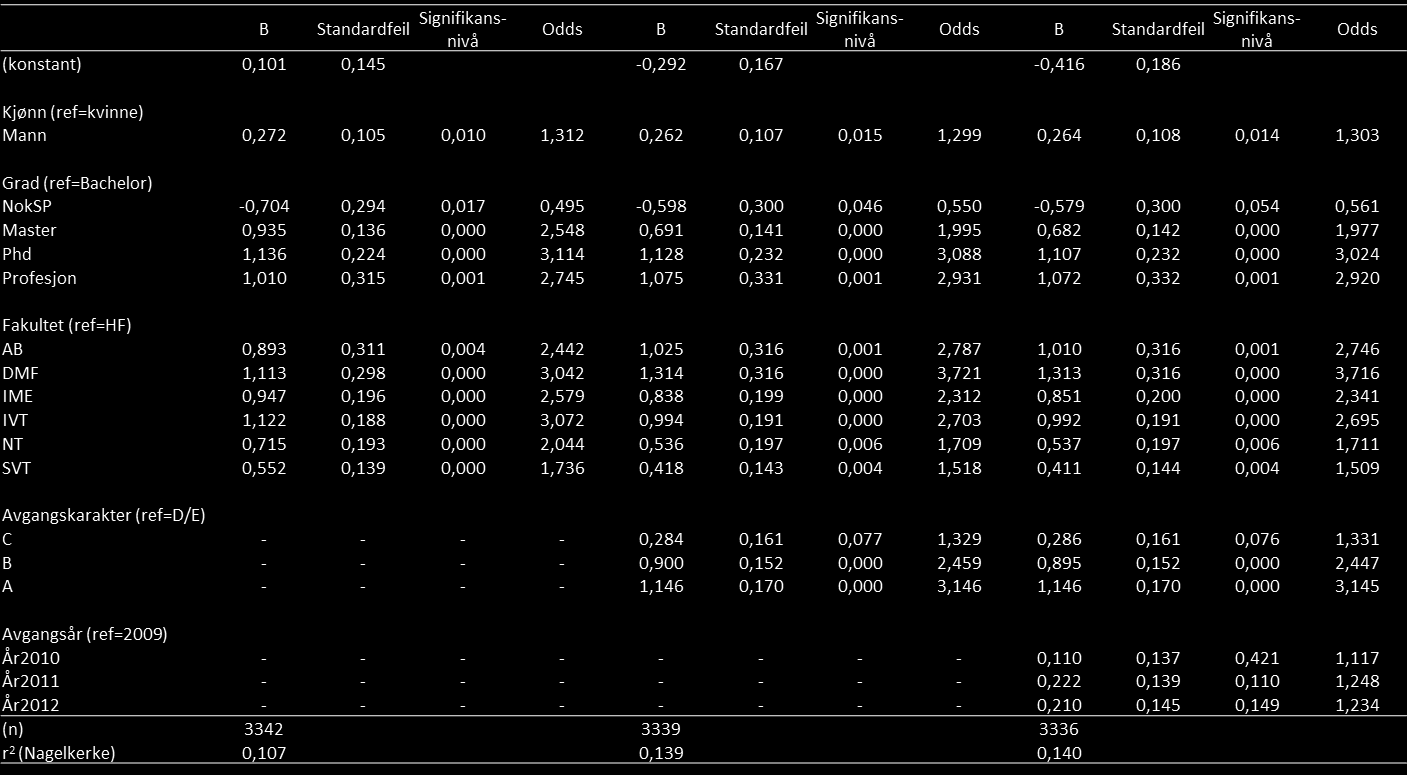Click the grade B odds "2,459"
Viewport: 1407px width, 775px height.
[x=960, y=563]
